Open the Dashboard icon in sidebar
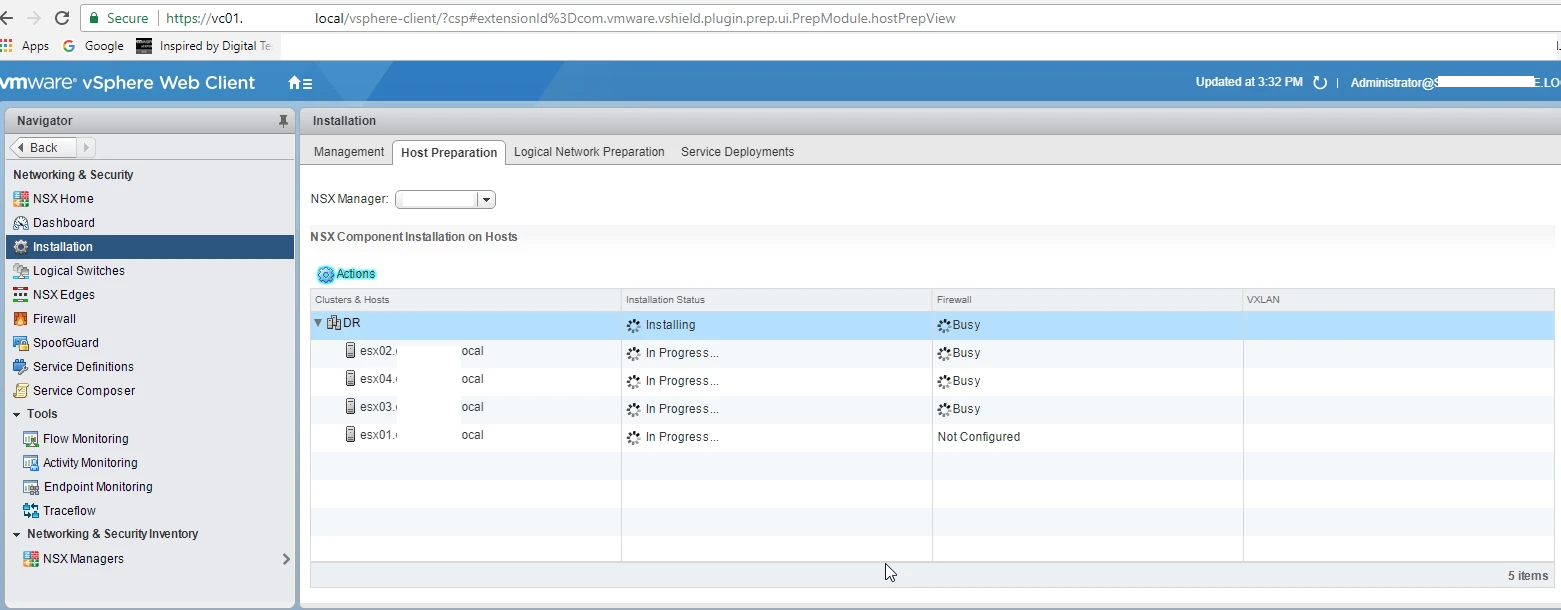Image resolution: width=1561 pixels, height=610 pixels. (x=21, y=223)
